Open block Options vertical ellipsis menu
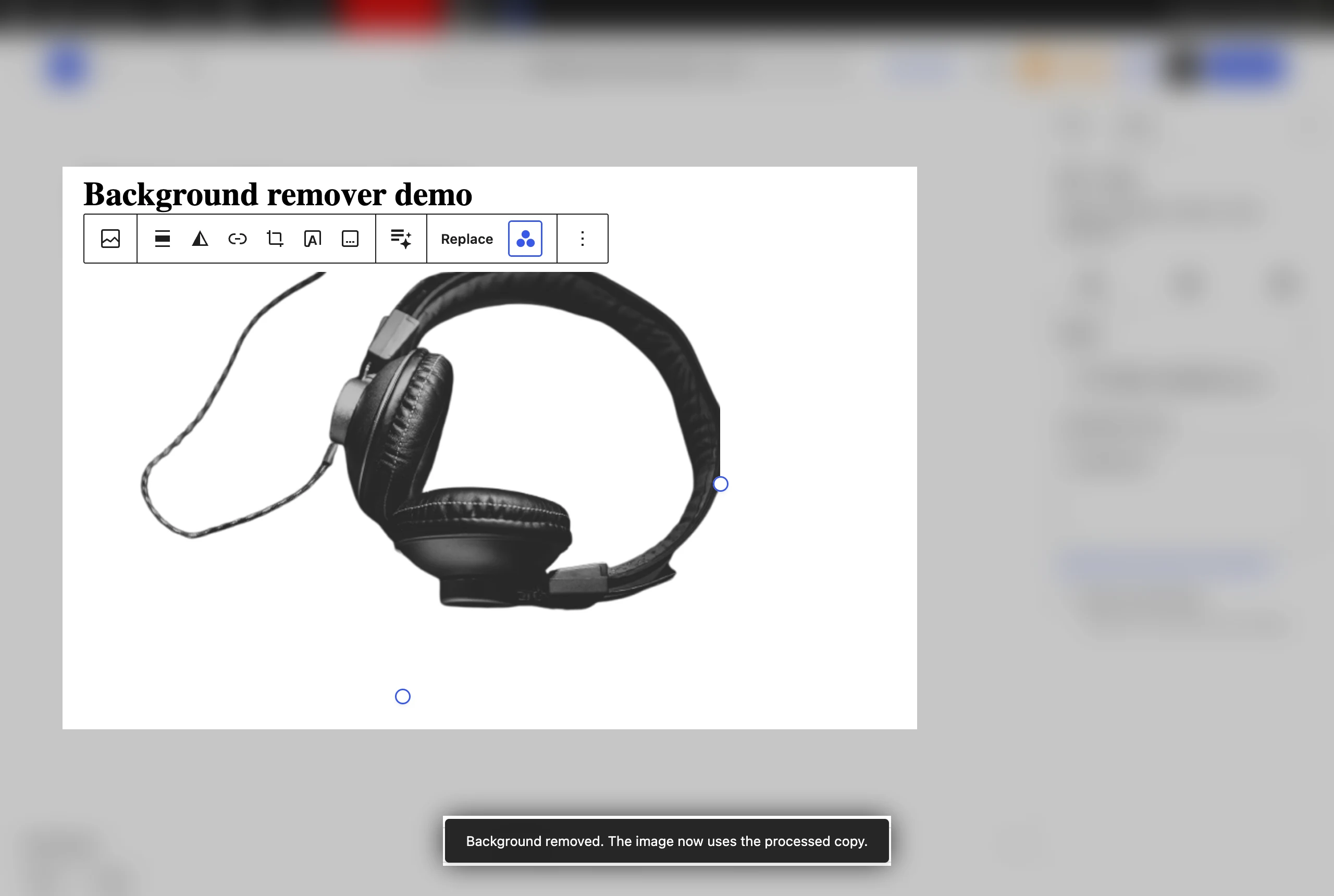The width and height of the screenshot is (1334, 896). (x=583, y=239)
